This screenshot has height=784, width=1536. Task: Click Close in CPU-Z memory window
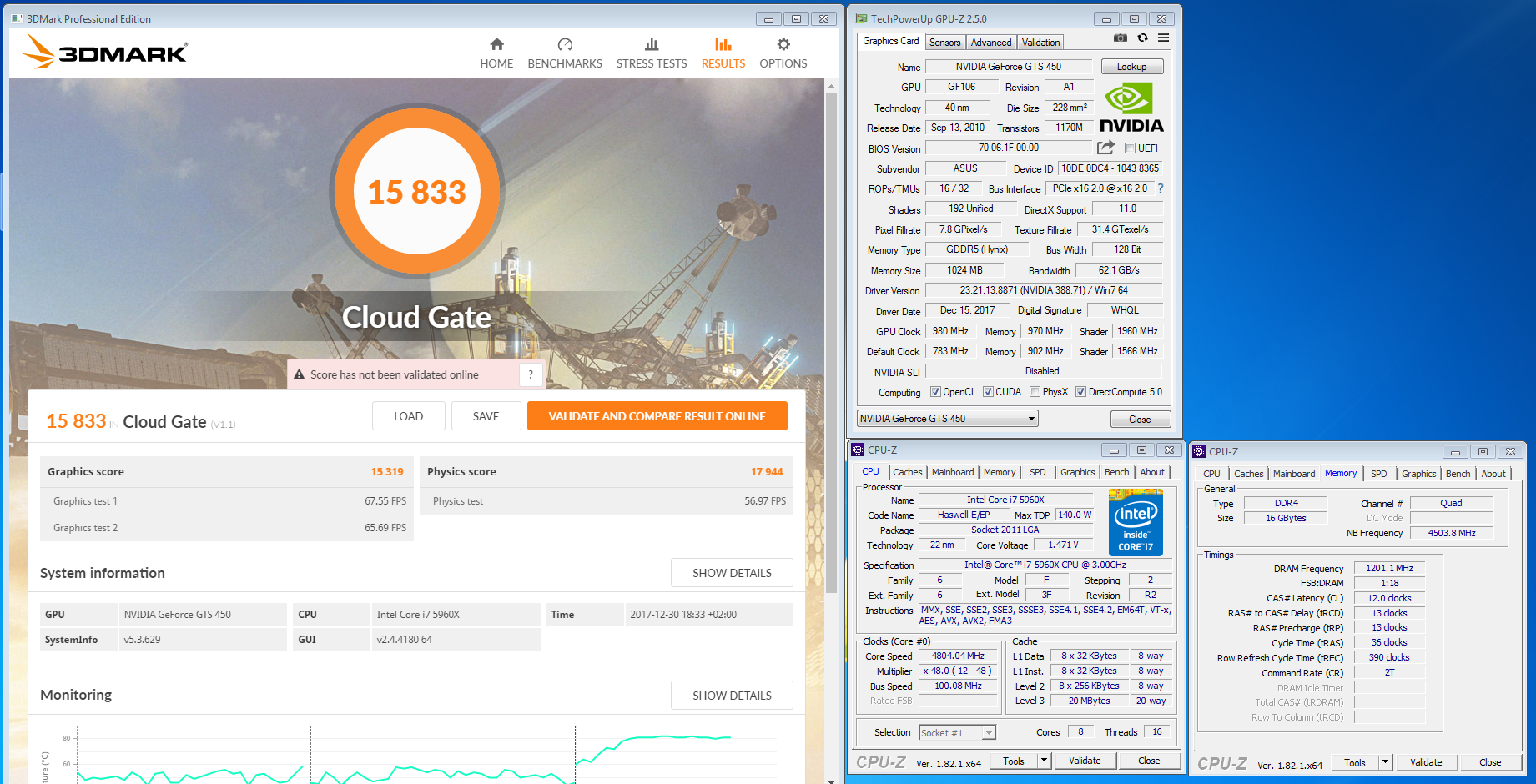coord(1490,762)
